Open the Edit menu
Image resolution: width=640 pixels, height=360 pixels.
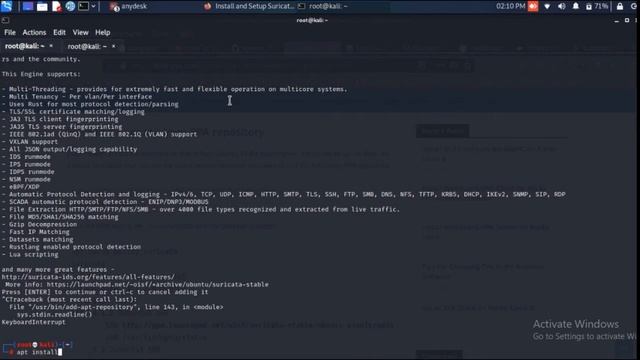click(x=59, y=32)
